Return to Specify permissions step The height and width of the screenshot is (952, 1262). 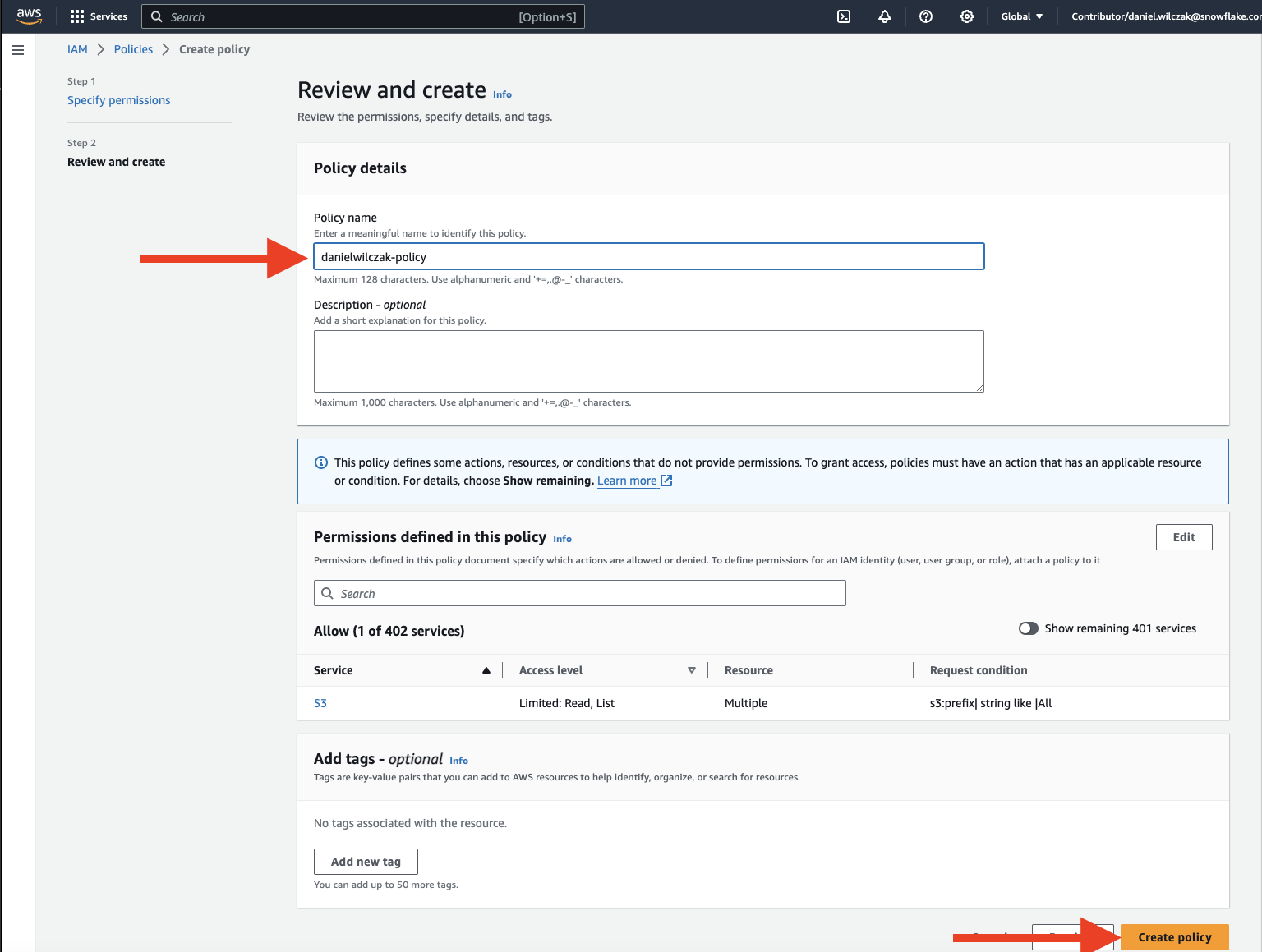coord(118,100)
